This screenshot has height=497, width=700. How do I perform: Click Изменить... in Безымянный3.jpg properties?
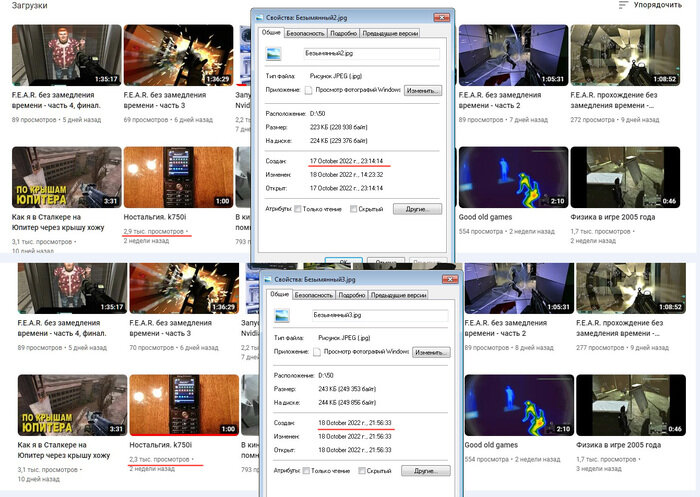[x=431, y=352]
